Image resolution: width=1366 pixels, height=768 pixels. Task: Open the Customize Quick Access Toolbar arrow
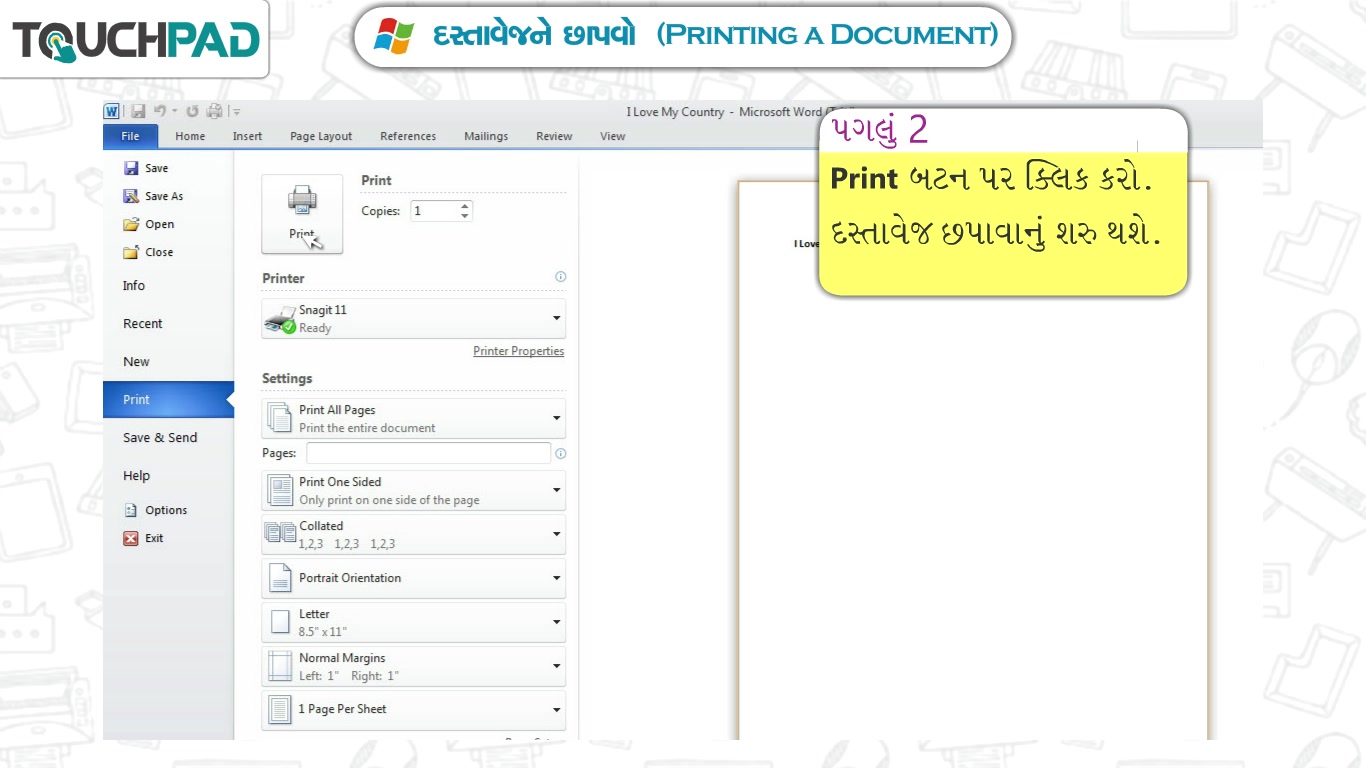236,112
